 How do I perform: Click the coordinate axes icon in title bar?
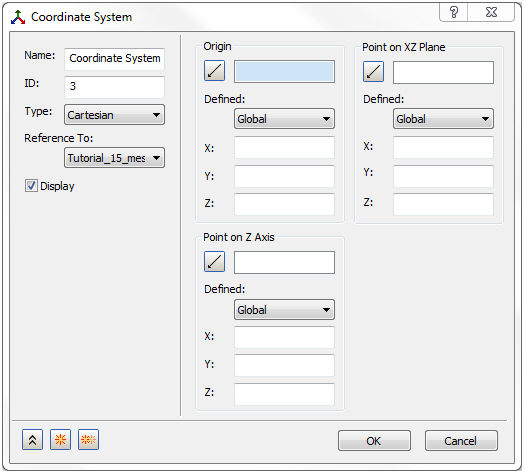(18, 17)
